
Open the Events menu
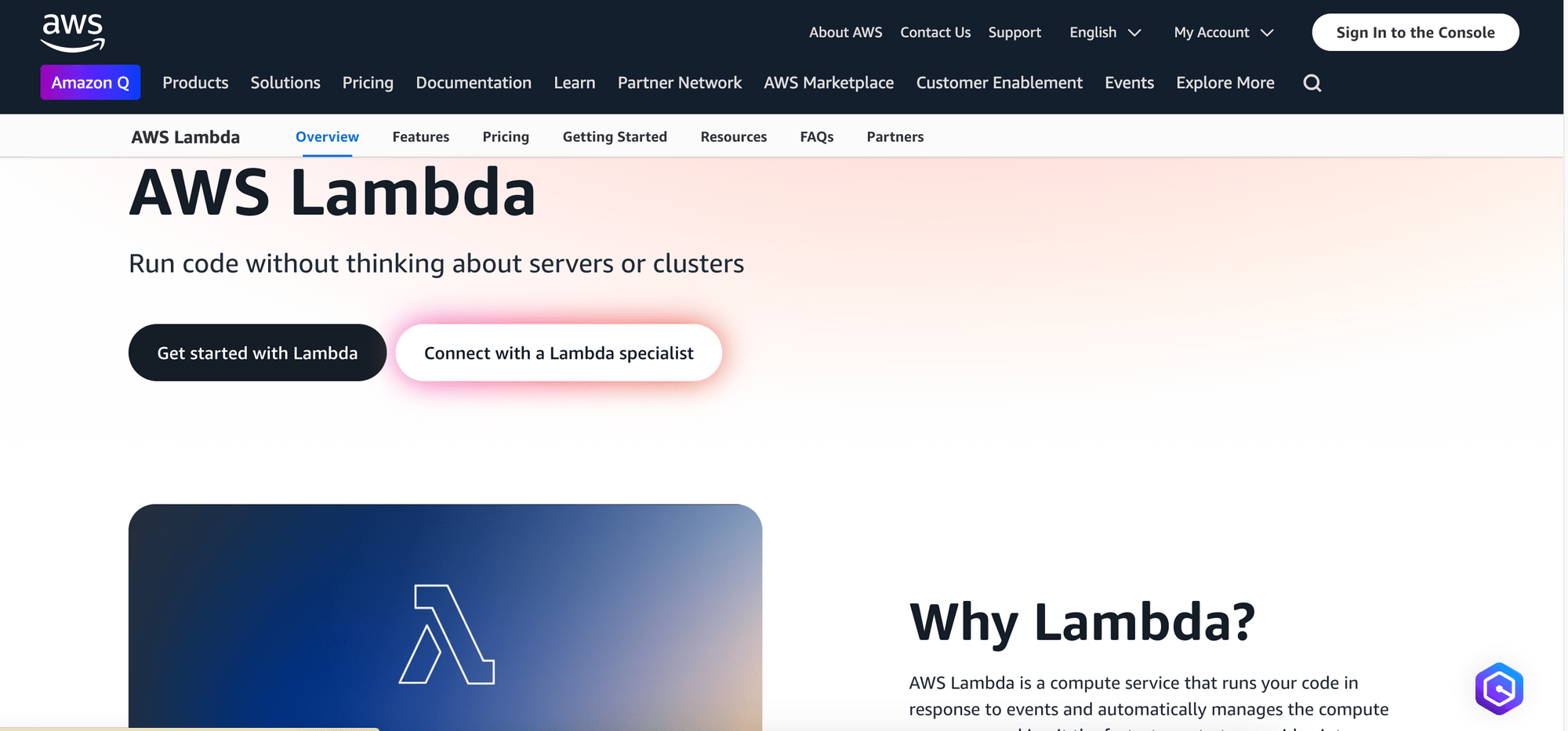click(1129, 82)
